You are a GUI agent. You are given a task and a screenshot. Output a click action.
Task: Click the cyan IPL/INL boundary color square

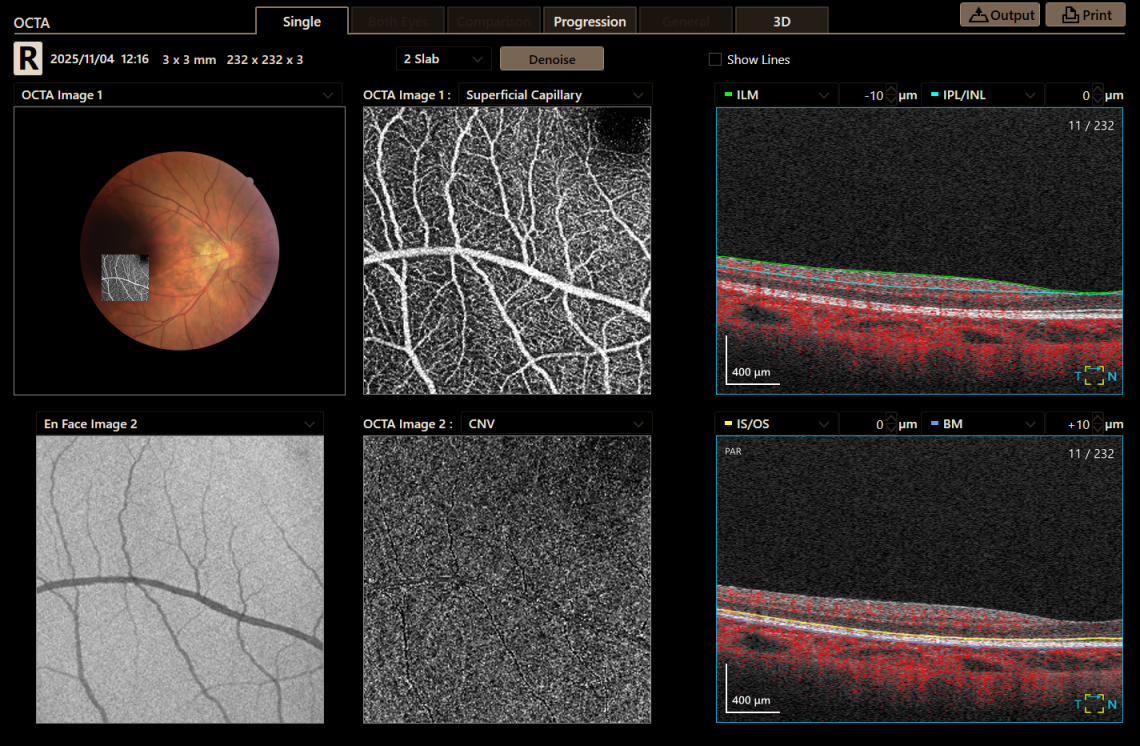tap(934, 94)
